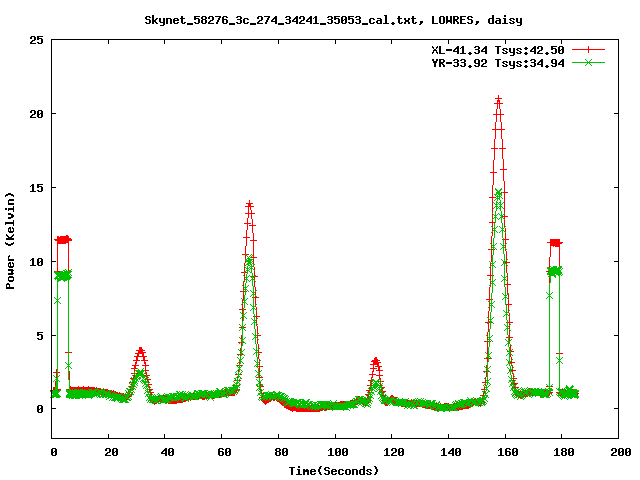Select the small red peak near 114 seconds
Viewport: 640px width, 480px height.
pyautogui.click(x=375, y=360)
